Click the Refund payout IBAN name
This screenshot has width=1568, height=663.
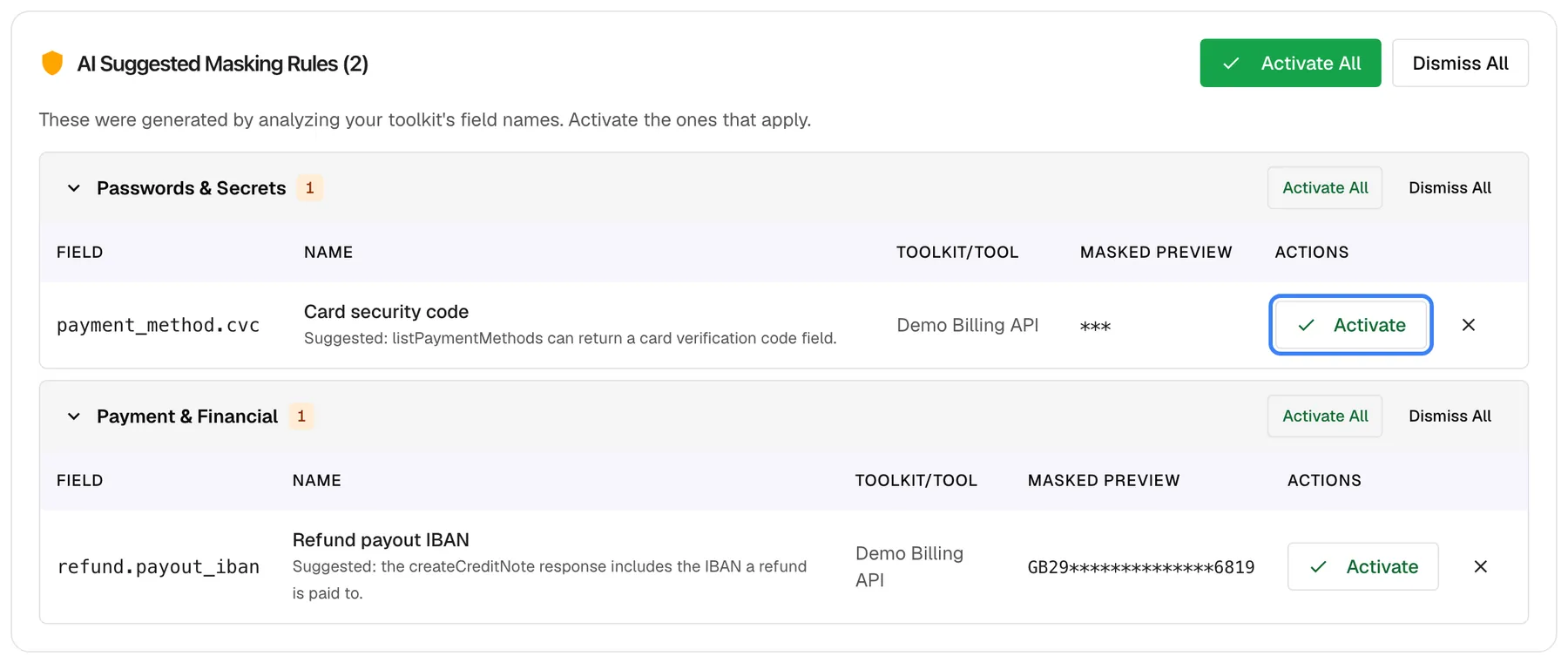(x=381, y=540)
